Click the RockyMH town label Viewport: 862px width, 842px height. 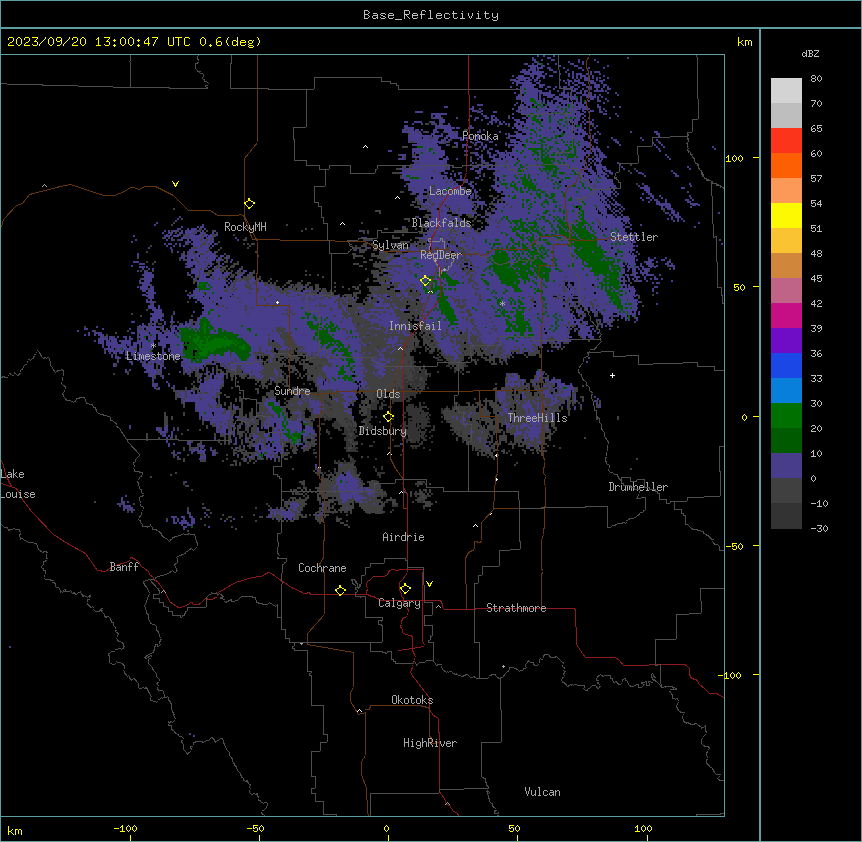coord(245,226)
